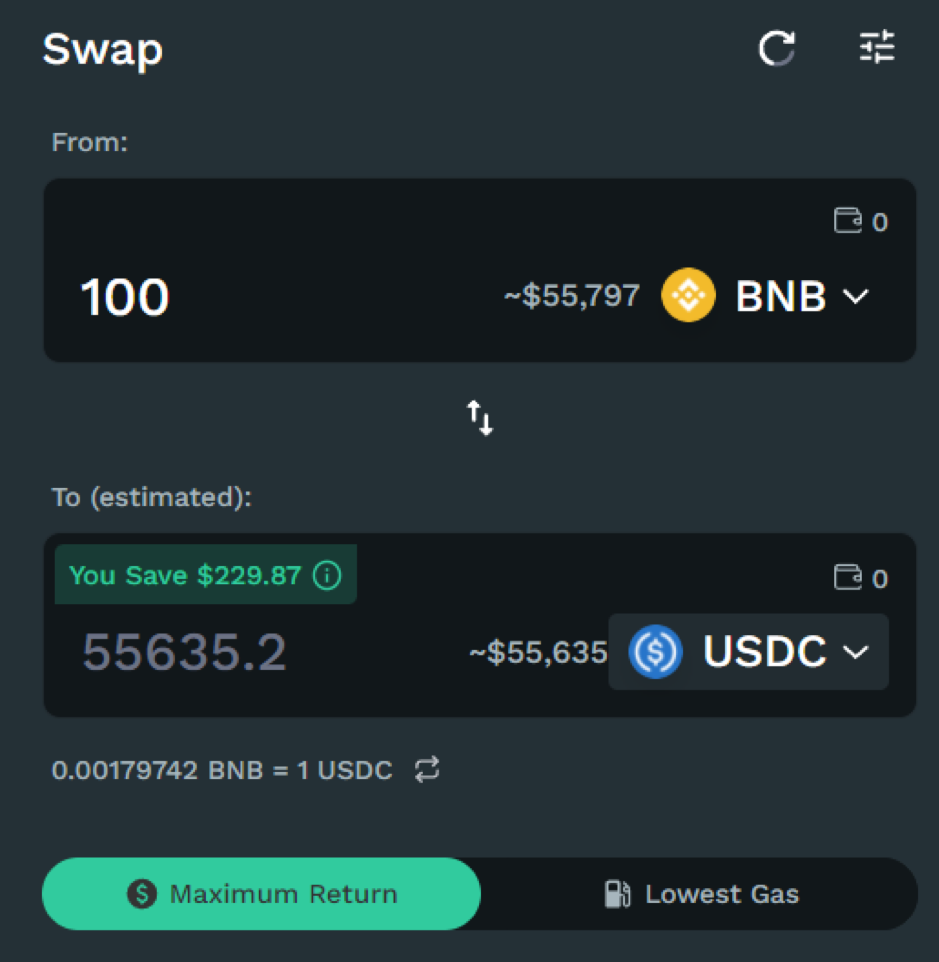This screenshot has width=939, height=962.
Task: Click the wallet balance icon in To box
Action: tap(847, 577)
